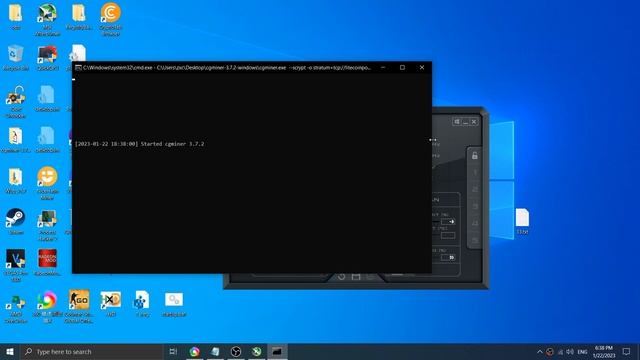Open the Steam desktop shortcut
640x360 pixels.
click(16, 221)
